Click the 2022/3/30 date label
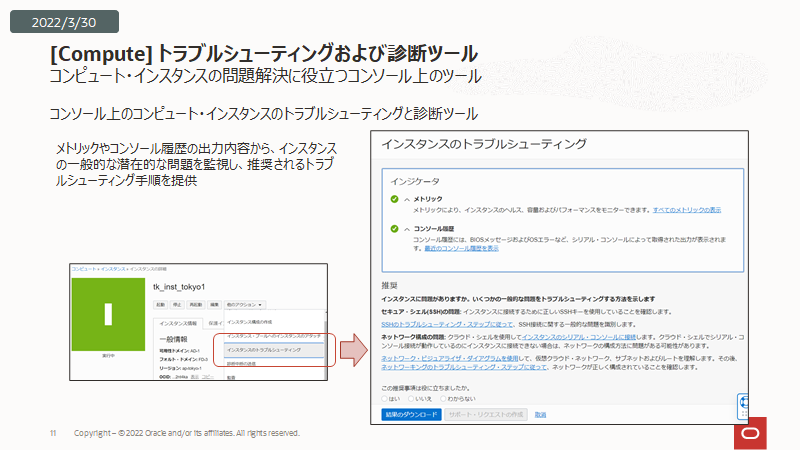 coord(64,22)
